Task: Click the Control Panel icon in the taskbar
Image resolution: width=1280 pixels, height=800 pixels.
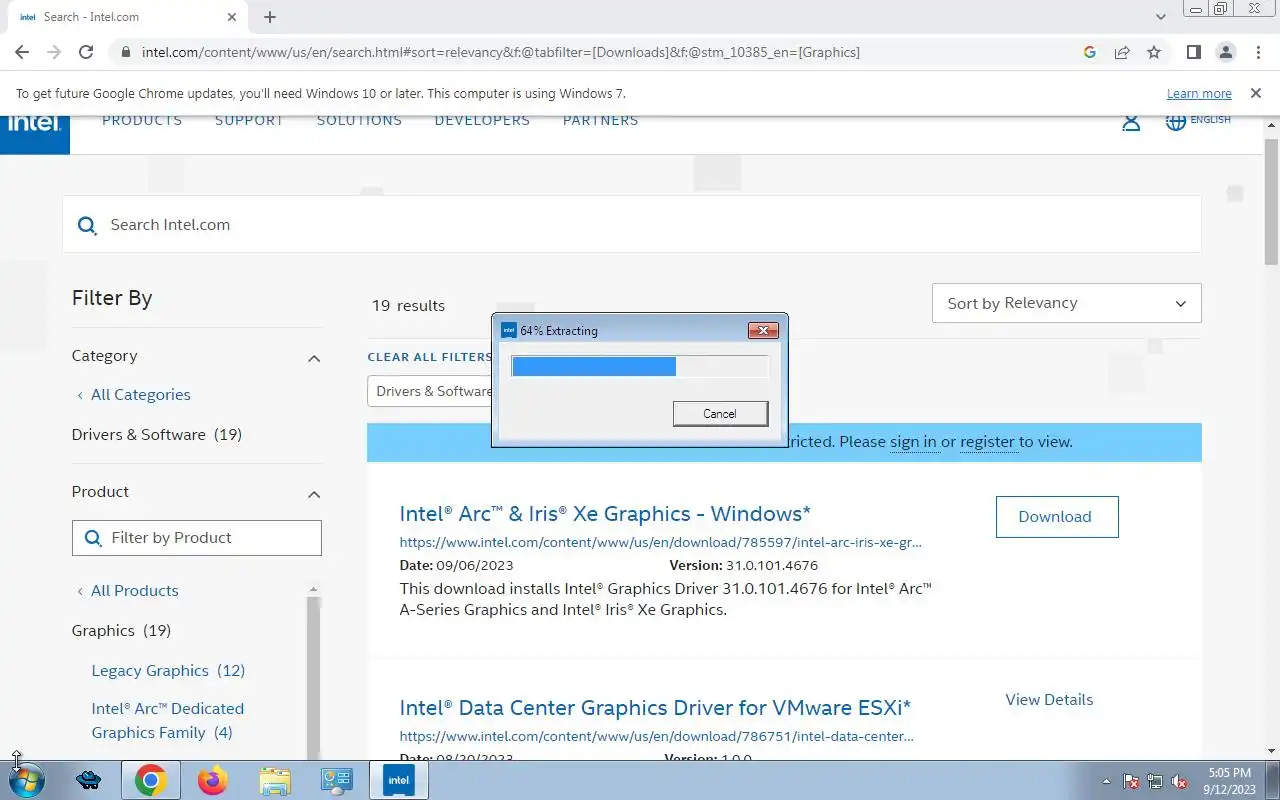Action: tap(336, 780)
